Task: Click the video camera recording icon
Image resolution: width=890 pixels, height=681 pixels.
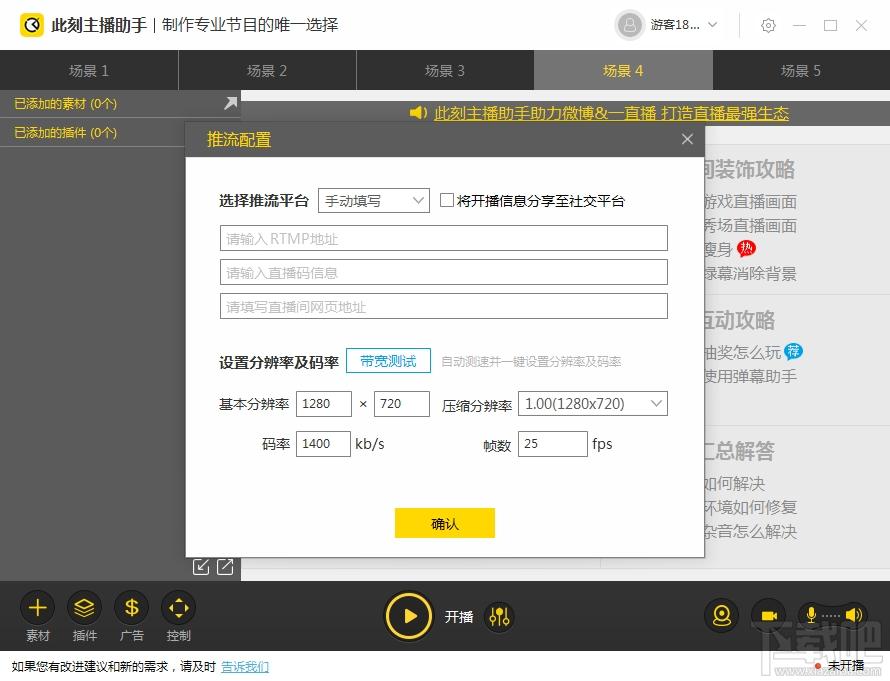Action: (768, 616)
